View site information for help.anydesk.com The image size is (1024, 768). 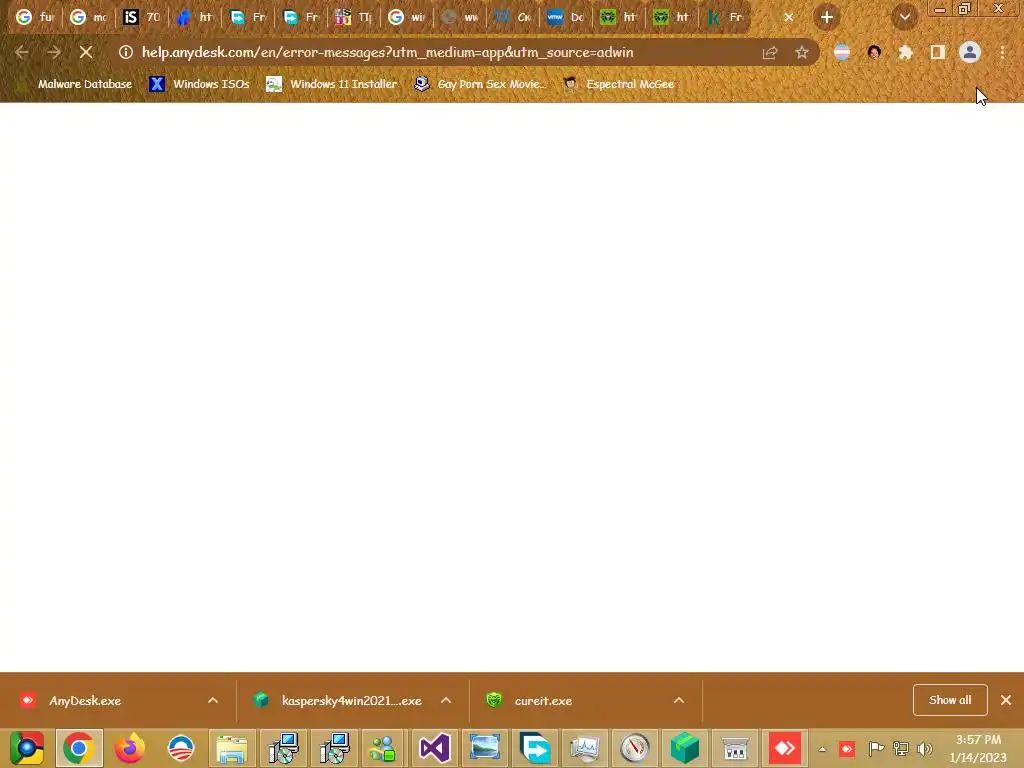(x=125, y=52)
